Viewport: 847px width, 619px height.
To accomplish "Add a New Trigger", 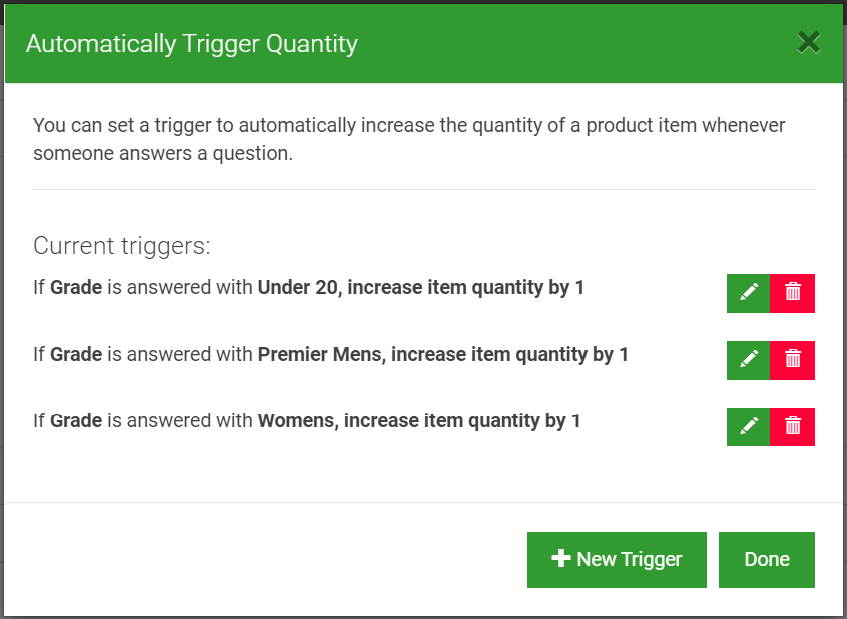I will 617,560.
